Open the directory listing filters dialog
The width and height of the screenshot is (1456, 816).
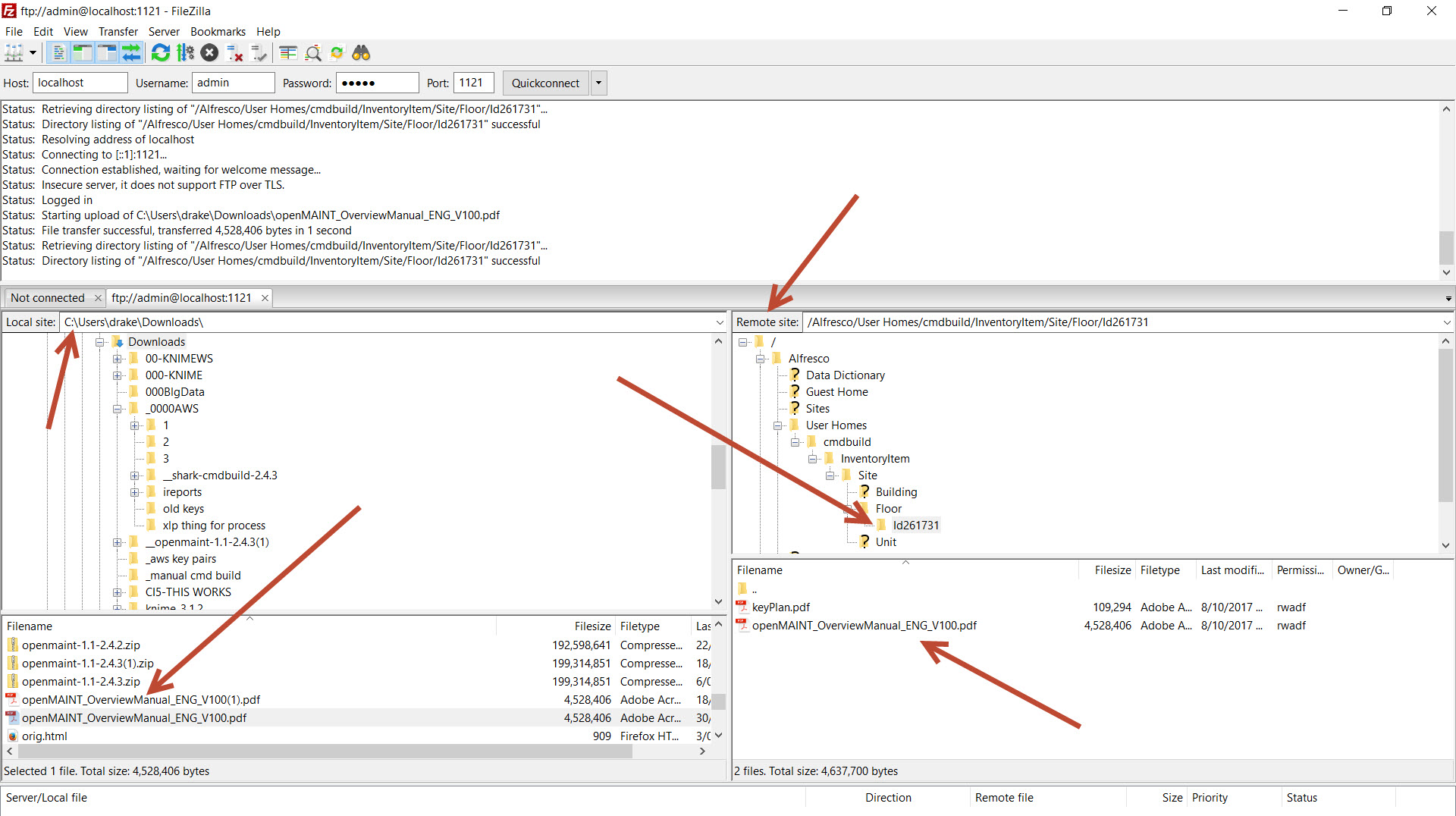tap(288, 53)
